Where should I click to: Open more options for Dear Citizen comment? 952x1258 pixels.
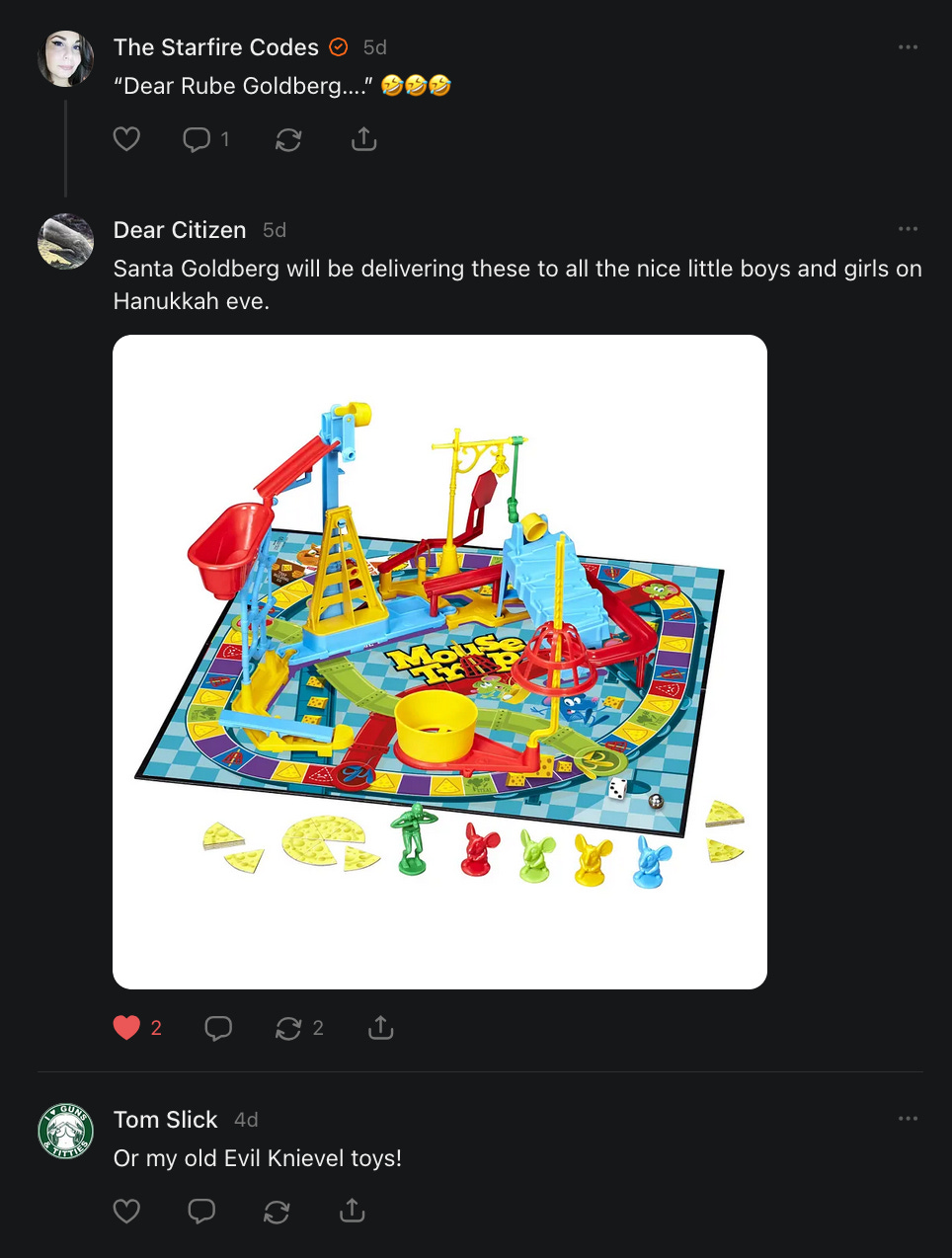(x=908, y=229)
